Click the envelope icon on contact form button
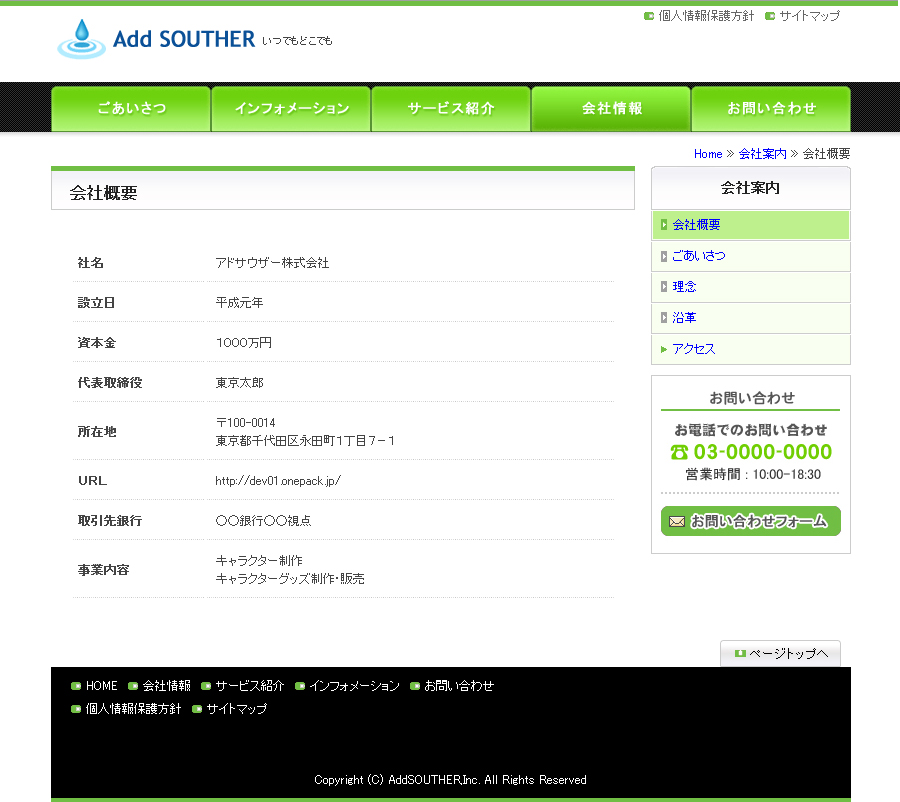900x802 pixels. tap(677, 521)
